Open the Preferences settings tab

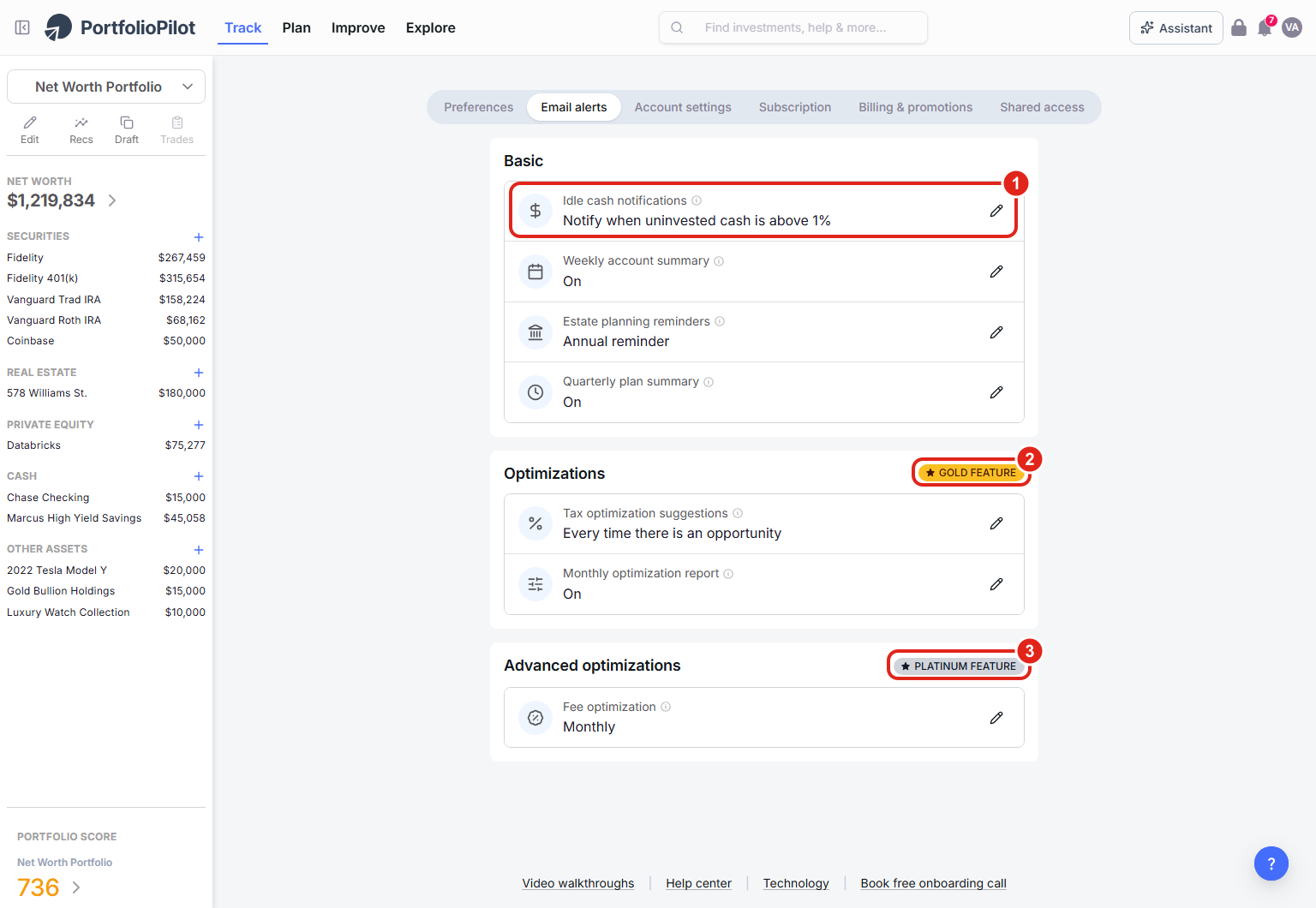coord(478,107)
